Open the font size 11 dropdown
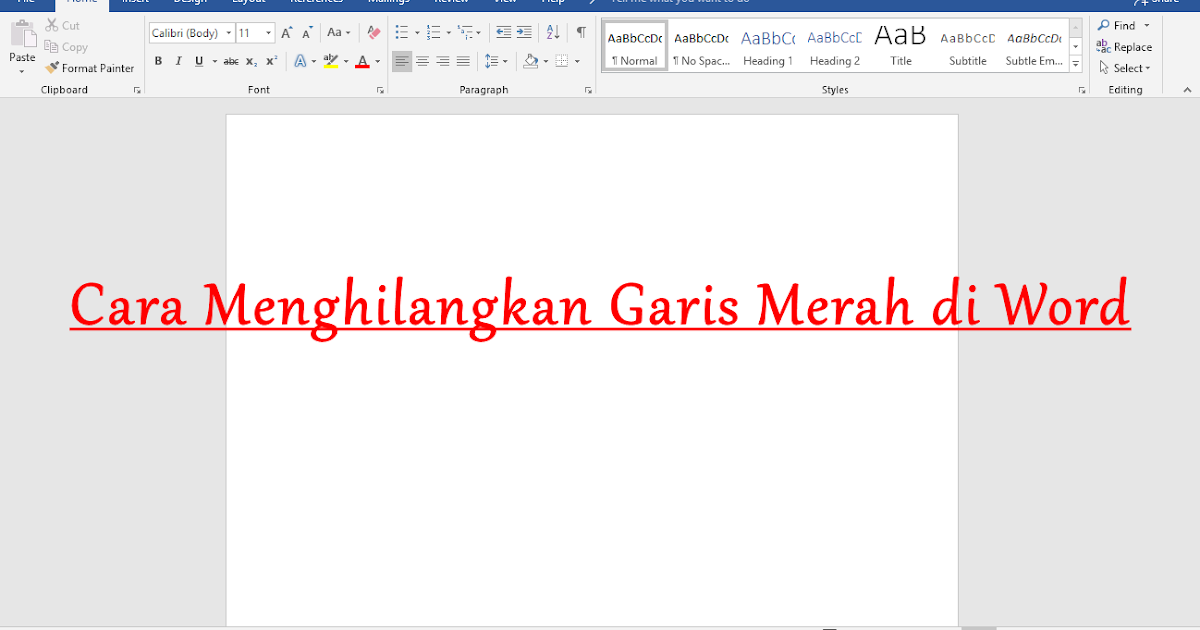Image resolution: width=1200 pixels, height=630 pixels. [269, 33]
